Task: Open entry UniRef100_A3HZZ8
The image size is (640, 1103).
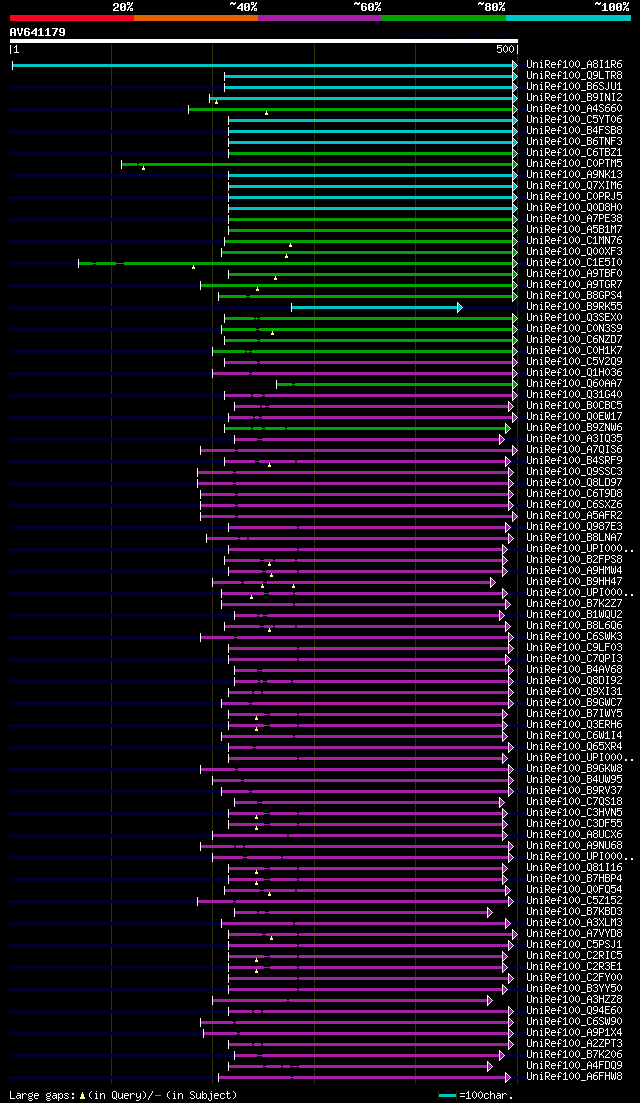Action: (574, 1000)
